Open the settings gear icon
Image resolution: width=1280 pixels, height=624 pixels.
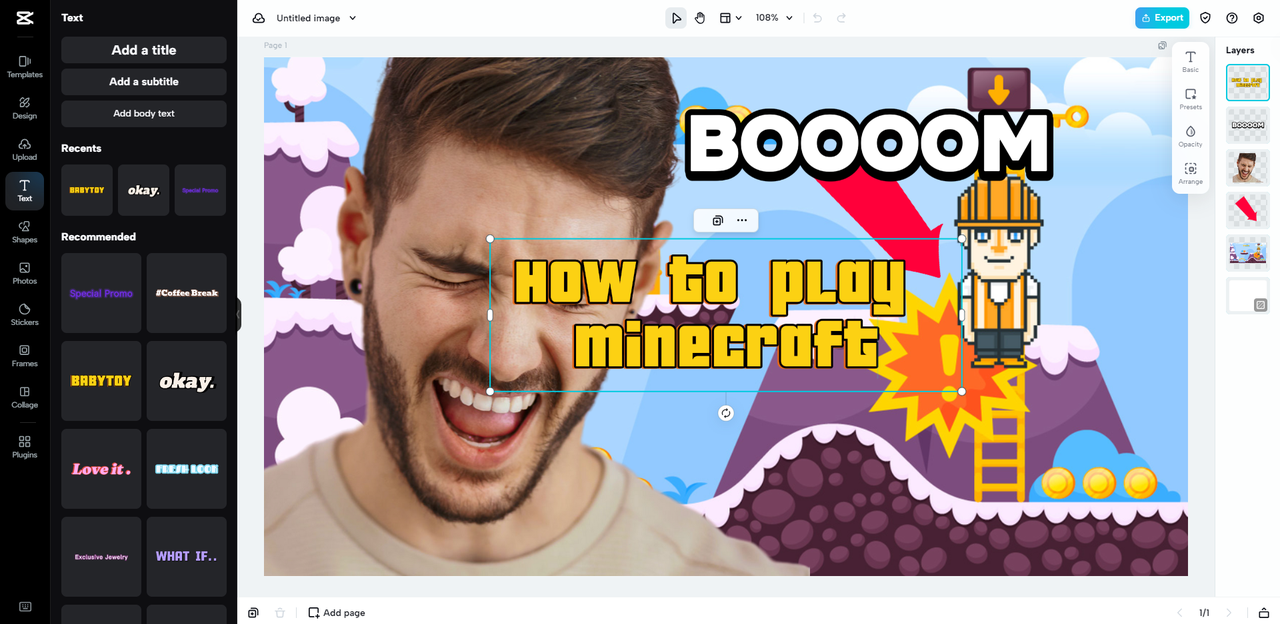(1259, 18)
